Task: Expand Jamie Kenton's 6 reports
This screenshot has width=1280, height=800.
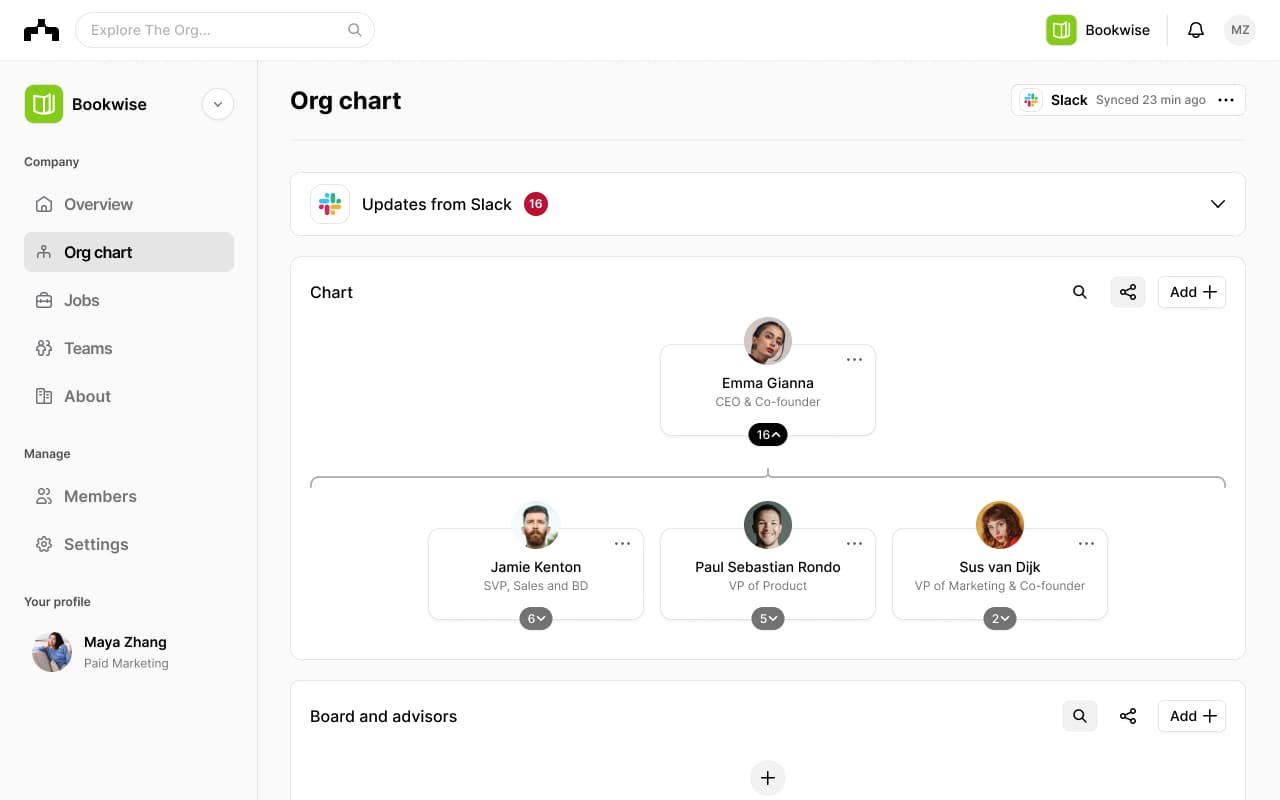Action: pos(536,619)
